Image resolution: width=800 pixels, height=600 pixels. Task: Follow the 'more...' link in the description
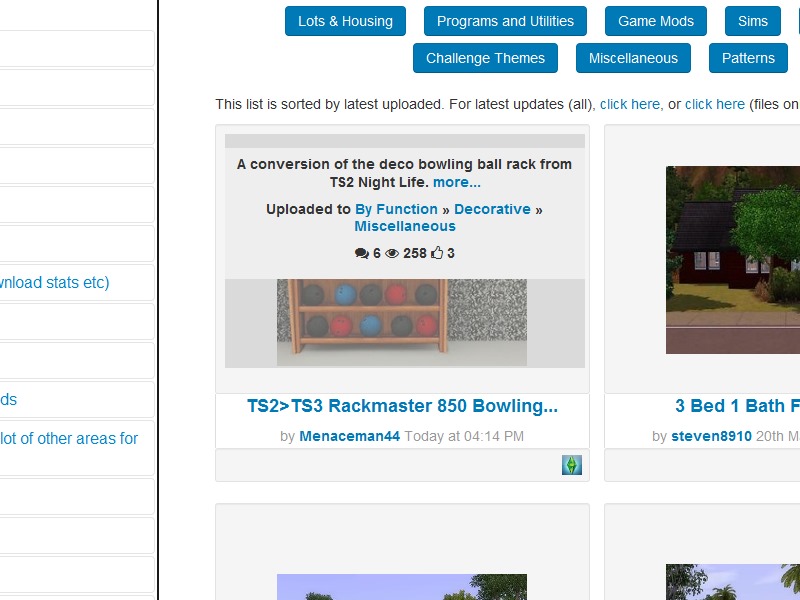(x=456, y=182)
